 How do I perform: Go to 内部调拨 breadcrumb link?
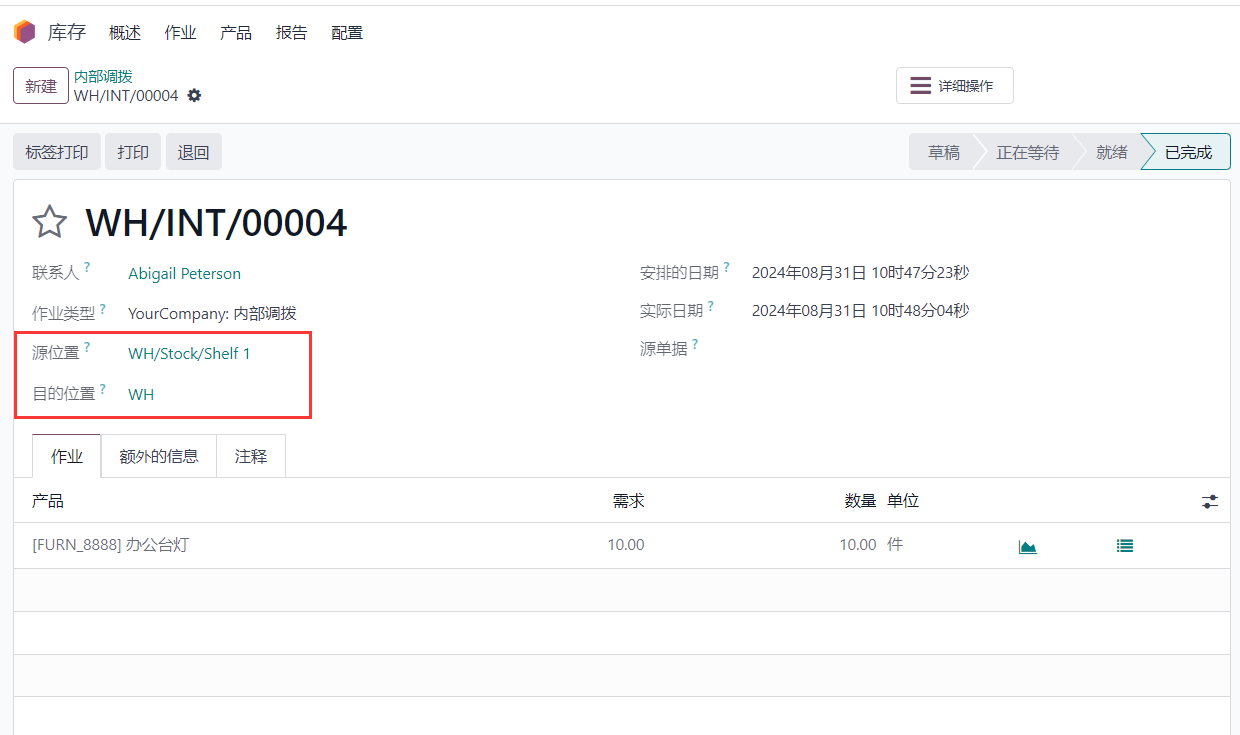pos(103,77)
